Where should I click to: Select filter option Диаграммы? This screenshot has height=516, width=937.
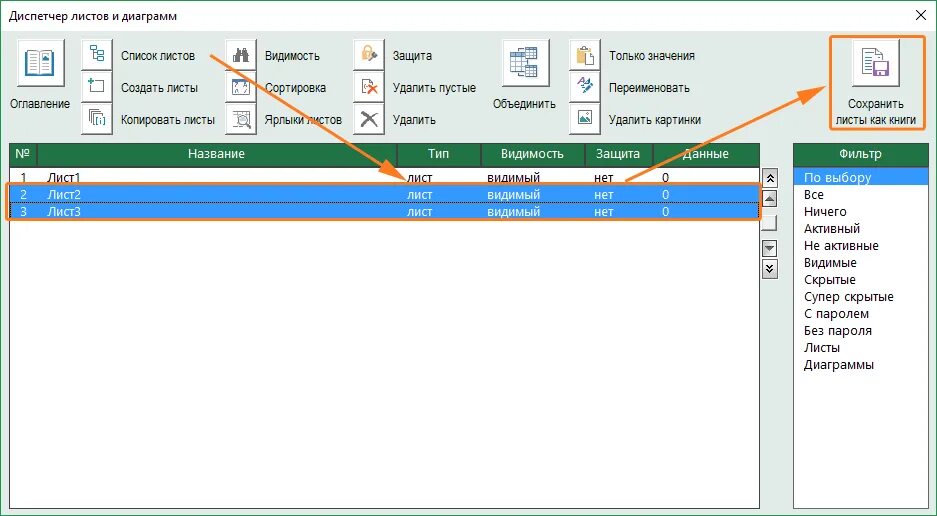[x=861, y=365]
